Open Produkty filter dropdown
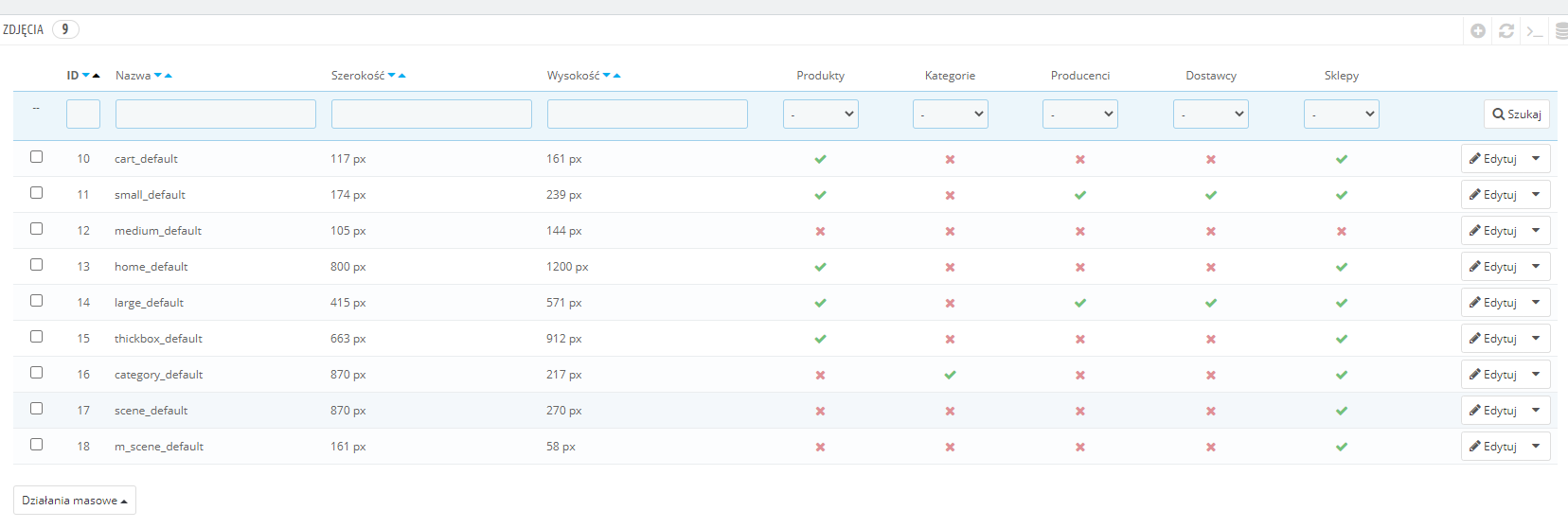Image resolution: width=1568 pixels, height=528 pixels. tap(820, 114)
